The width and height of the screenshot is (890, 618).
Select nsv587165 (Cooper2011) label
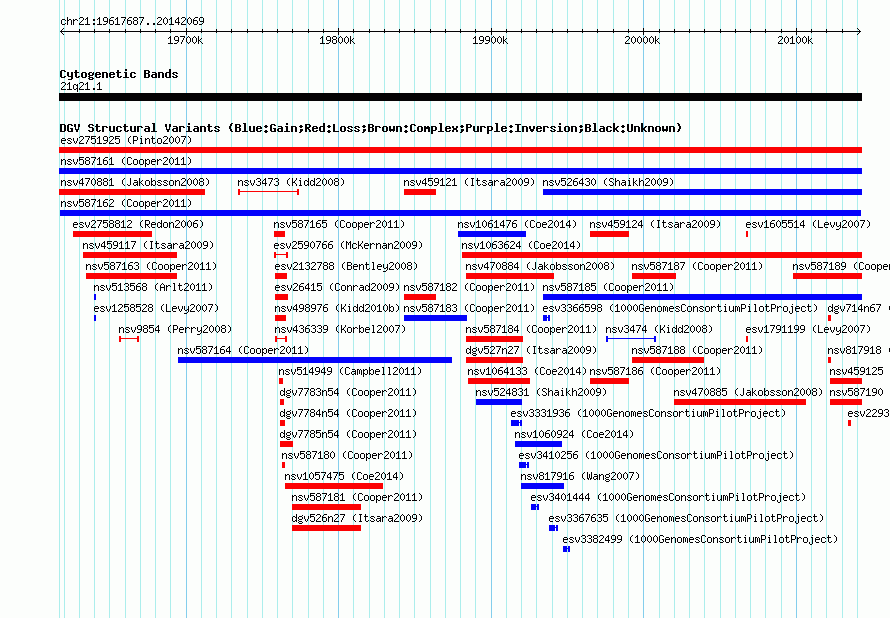pyautogui.click(x=339, y=224)
